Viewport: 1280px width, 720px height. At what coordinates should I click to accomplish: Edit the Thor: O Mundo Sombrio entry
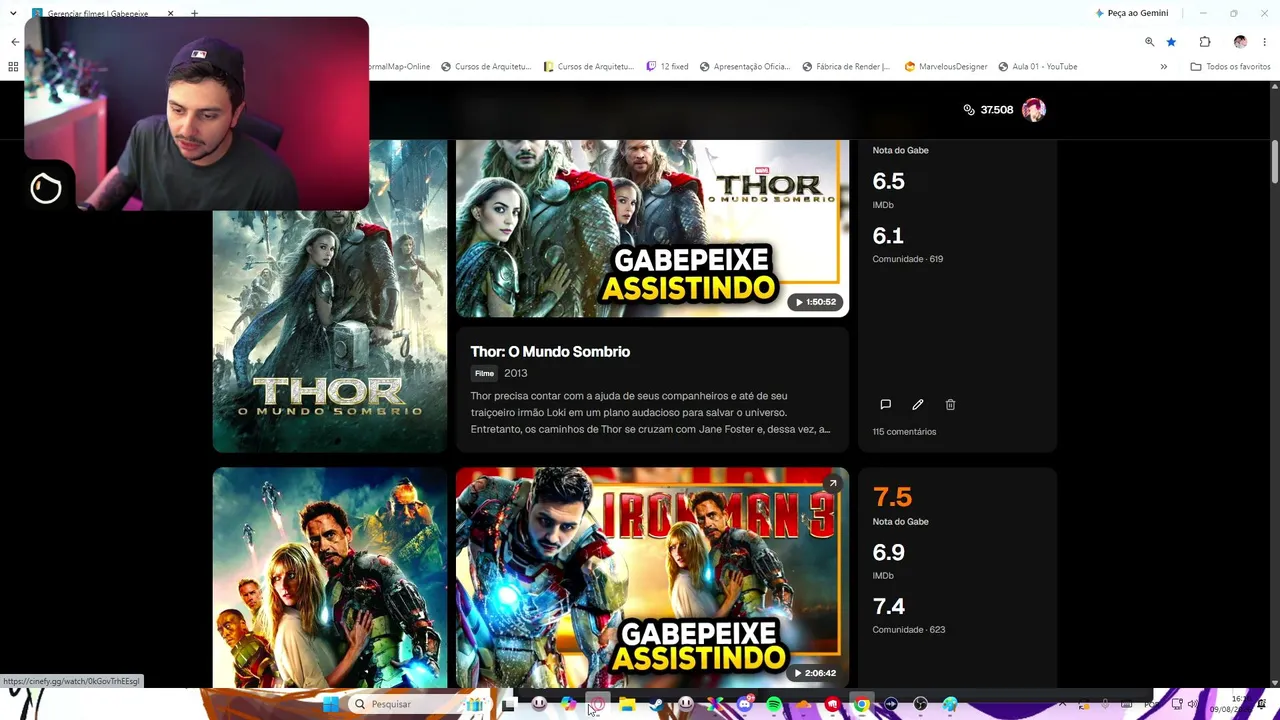pyautogui.click(x=918, y=405)
